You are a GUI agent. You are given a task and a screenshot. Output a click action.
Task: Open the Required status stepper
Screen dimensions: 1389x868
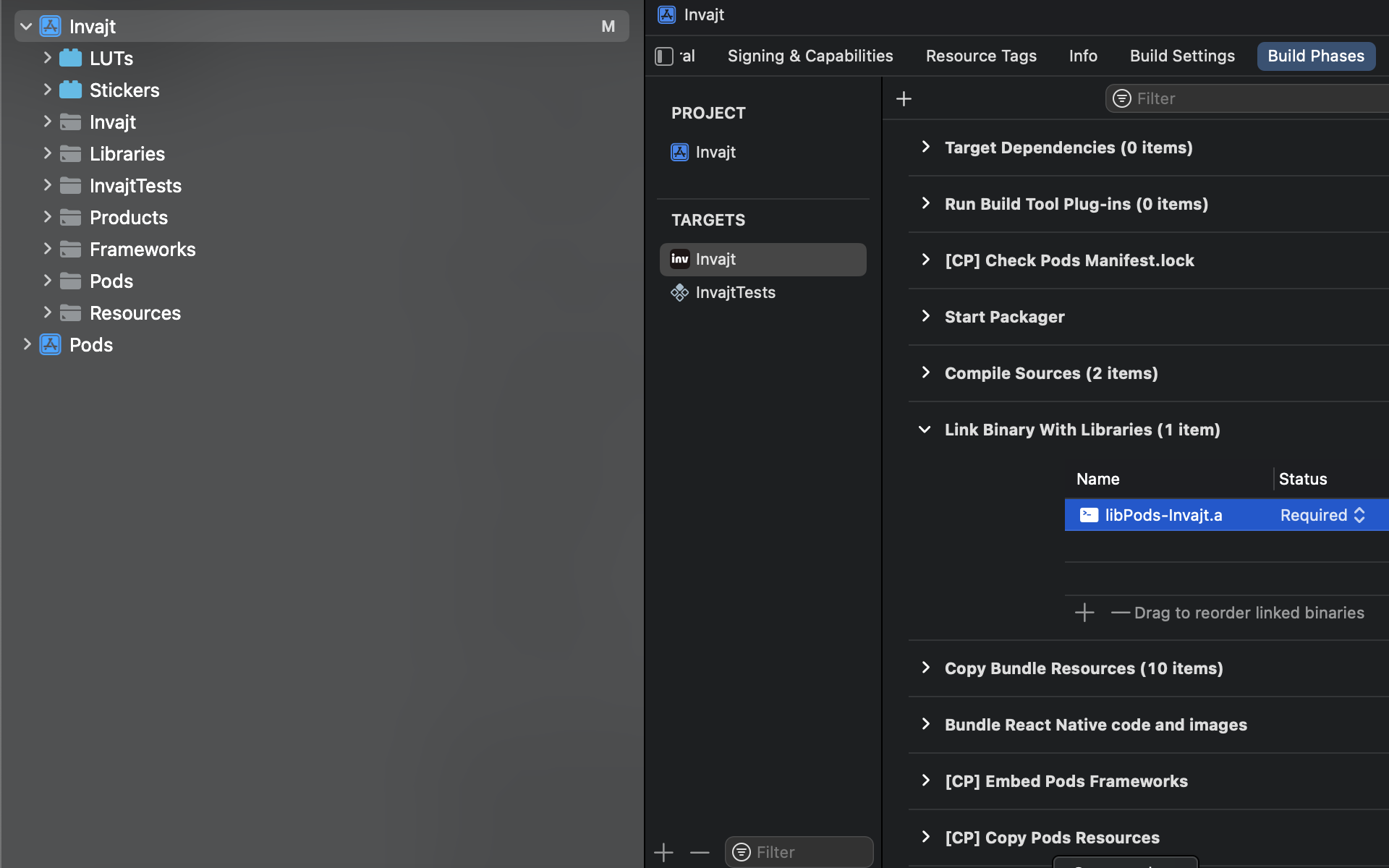coord(1359,515)
